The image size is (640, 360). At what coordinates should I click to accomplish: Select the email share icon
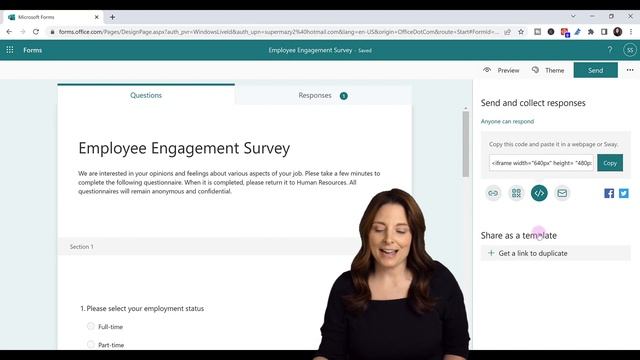[x=562, y=193]
